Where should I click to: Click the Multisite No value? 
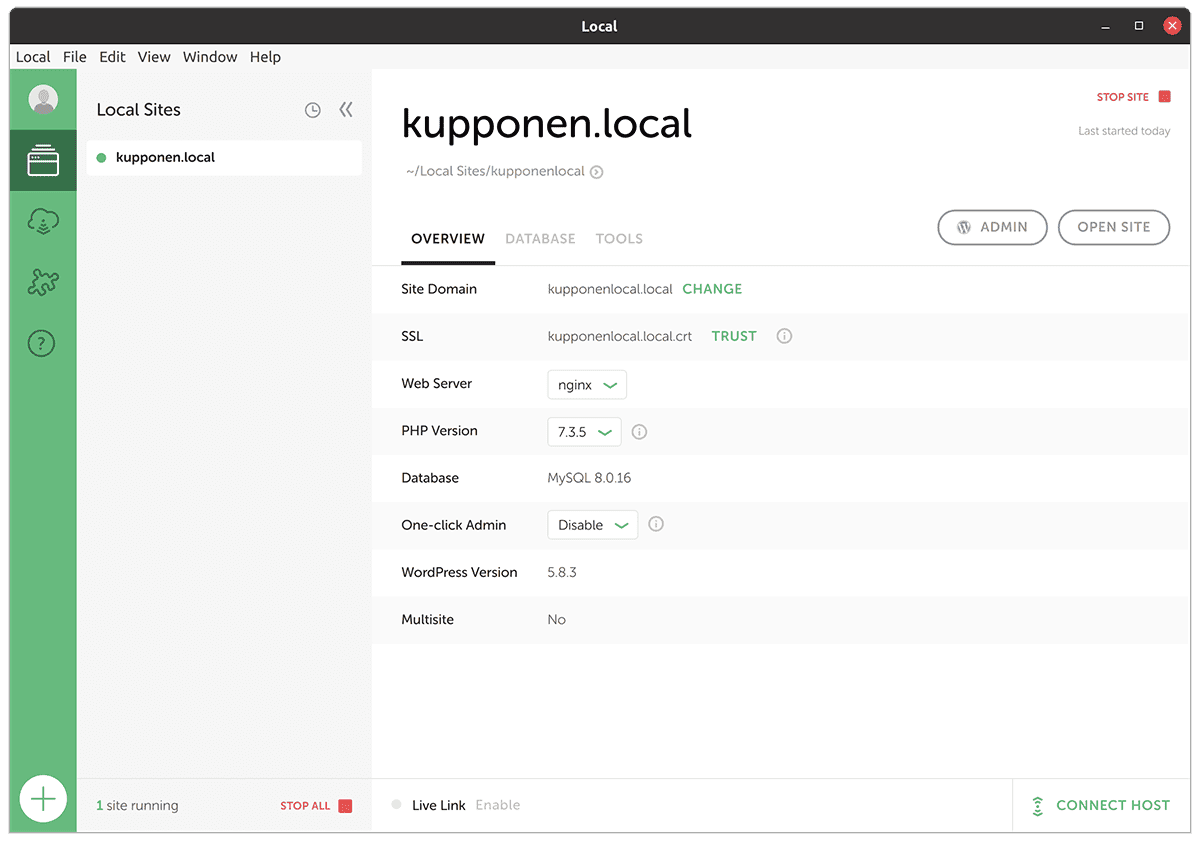click(557, 620)
